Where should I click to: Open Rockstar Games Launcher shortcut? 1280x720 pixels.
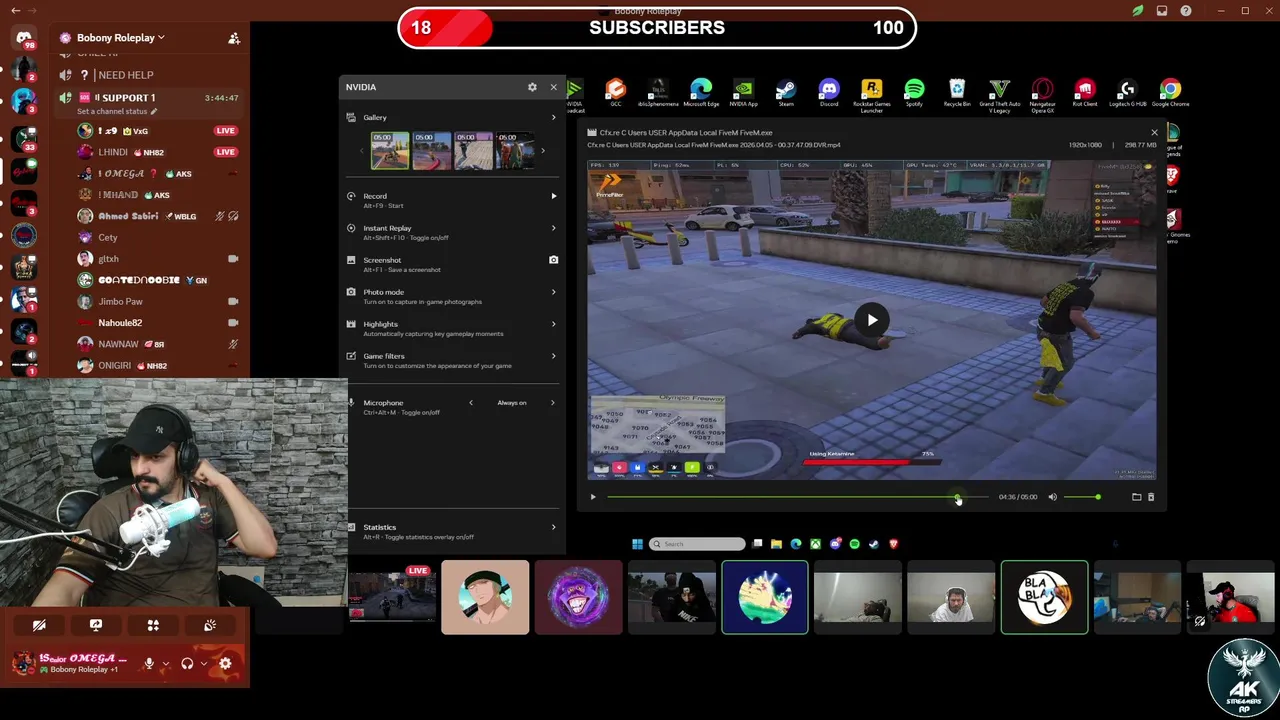point(871,96)
